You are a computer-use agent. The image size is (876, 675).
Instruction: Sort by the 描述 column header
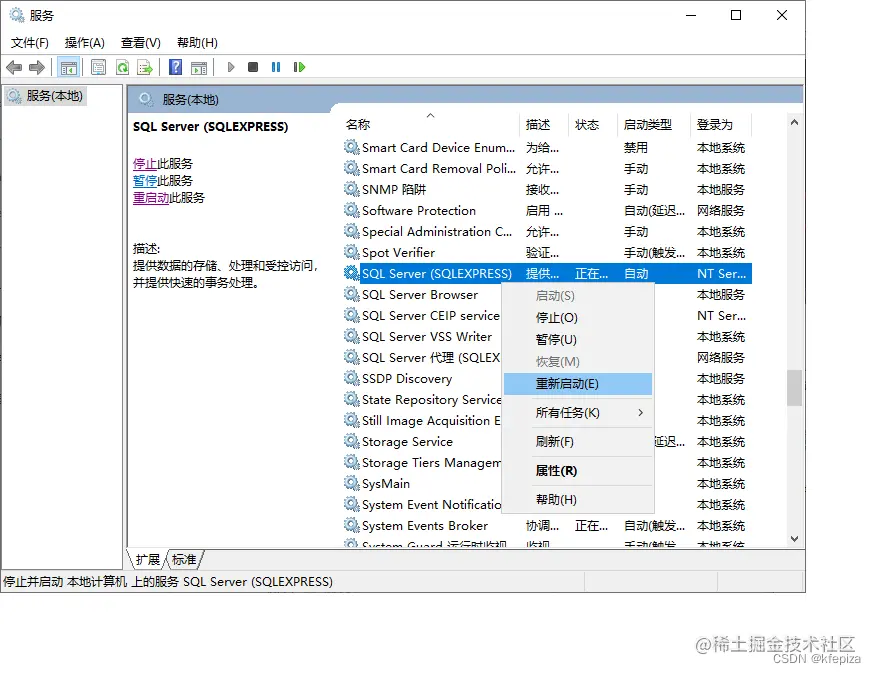[545, 125]
